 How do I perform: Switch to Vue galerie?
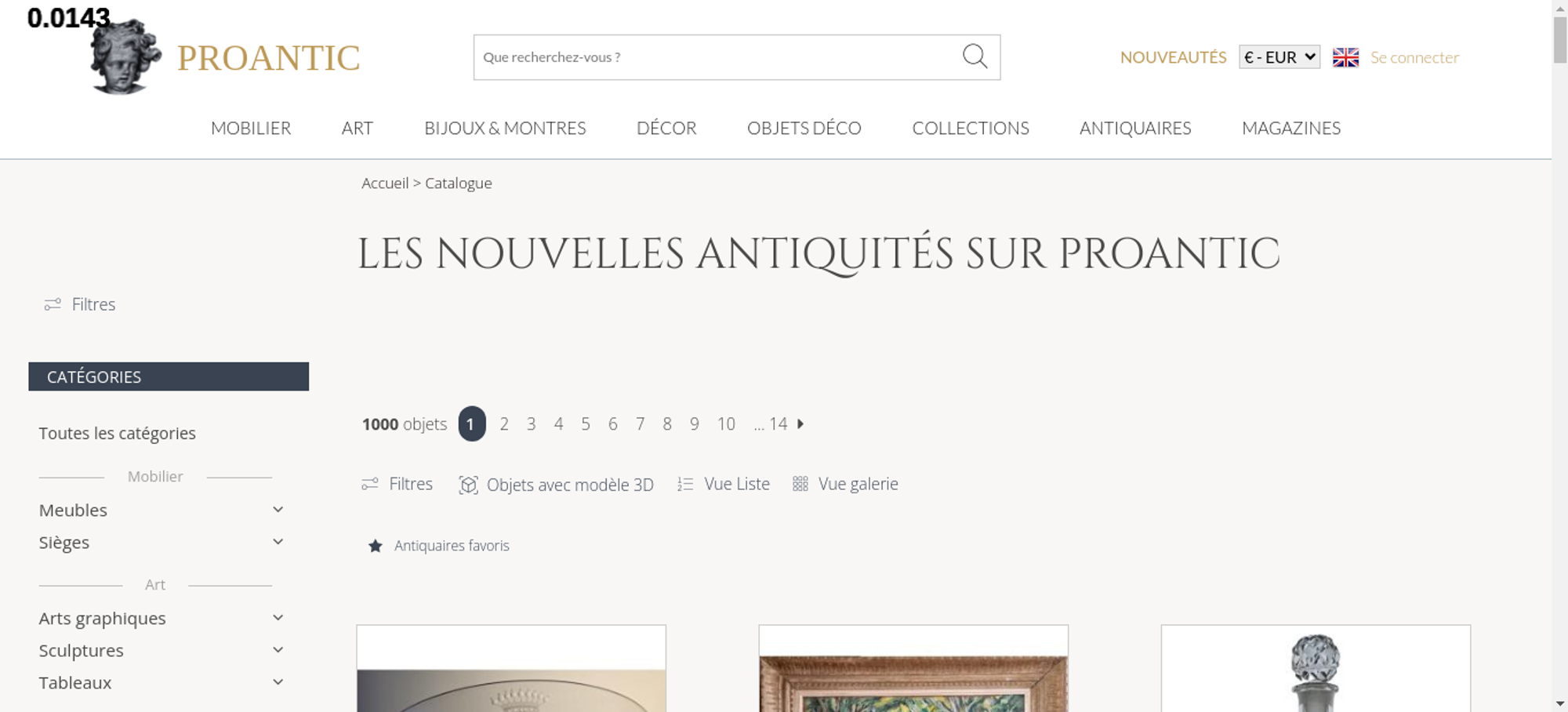click(x=845, y=484)
